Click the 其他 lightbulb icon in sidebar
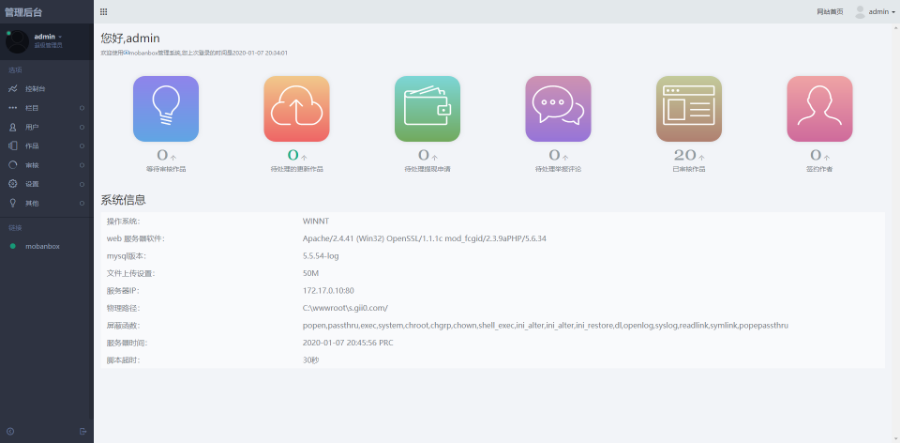This screenshot has width=900, height=443. [x=13, y=203]
